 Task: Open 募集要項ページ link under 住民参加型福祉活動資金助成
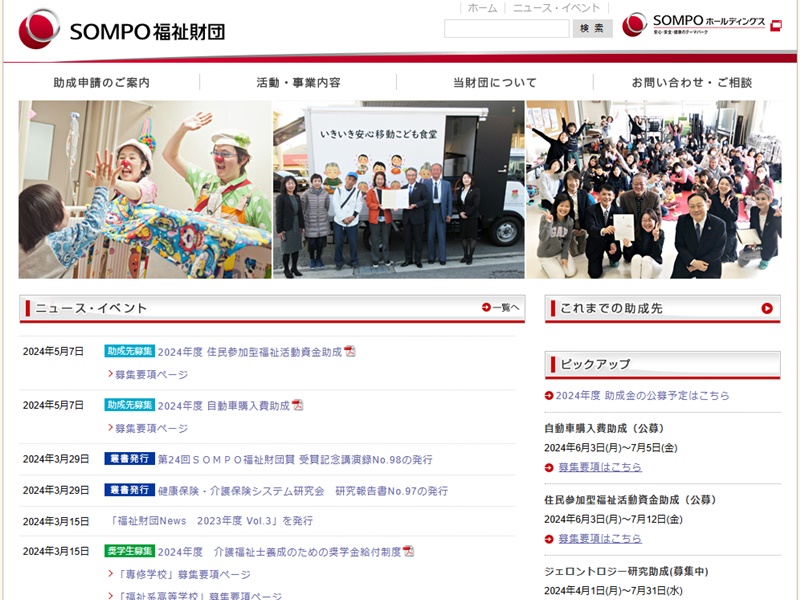pyautogui.click(x=152, y=374)
